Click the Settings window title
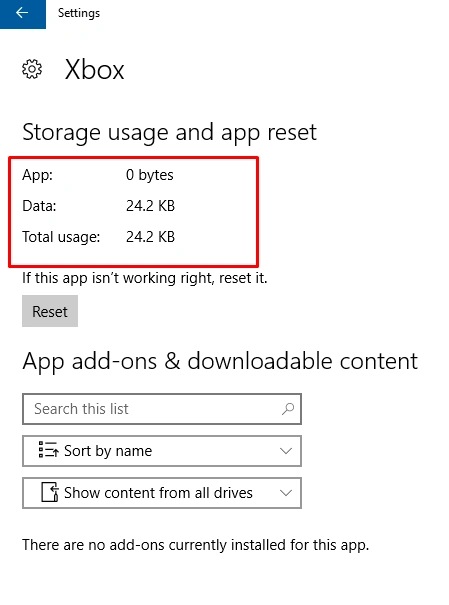Viewport: 449px width, 605px height. pyautogui.click(x=79, y=13)
